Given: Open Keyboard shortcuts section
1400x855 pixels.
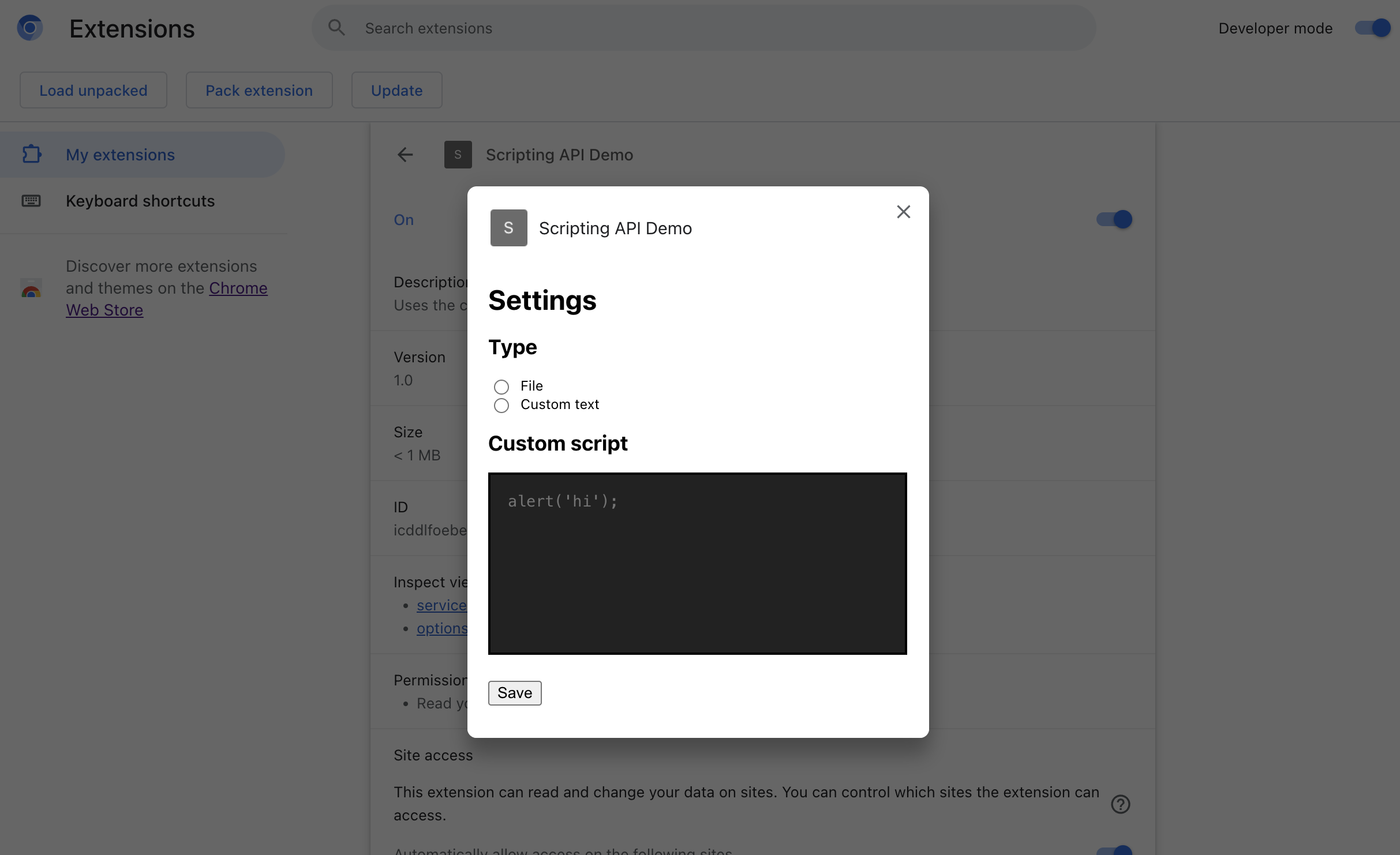Looking at the screenshot, I should click(140, 200).
